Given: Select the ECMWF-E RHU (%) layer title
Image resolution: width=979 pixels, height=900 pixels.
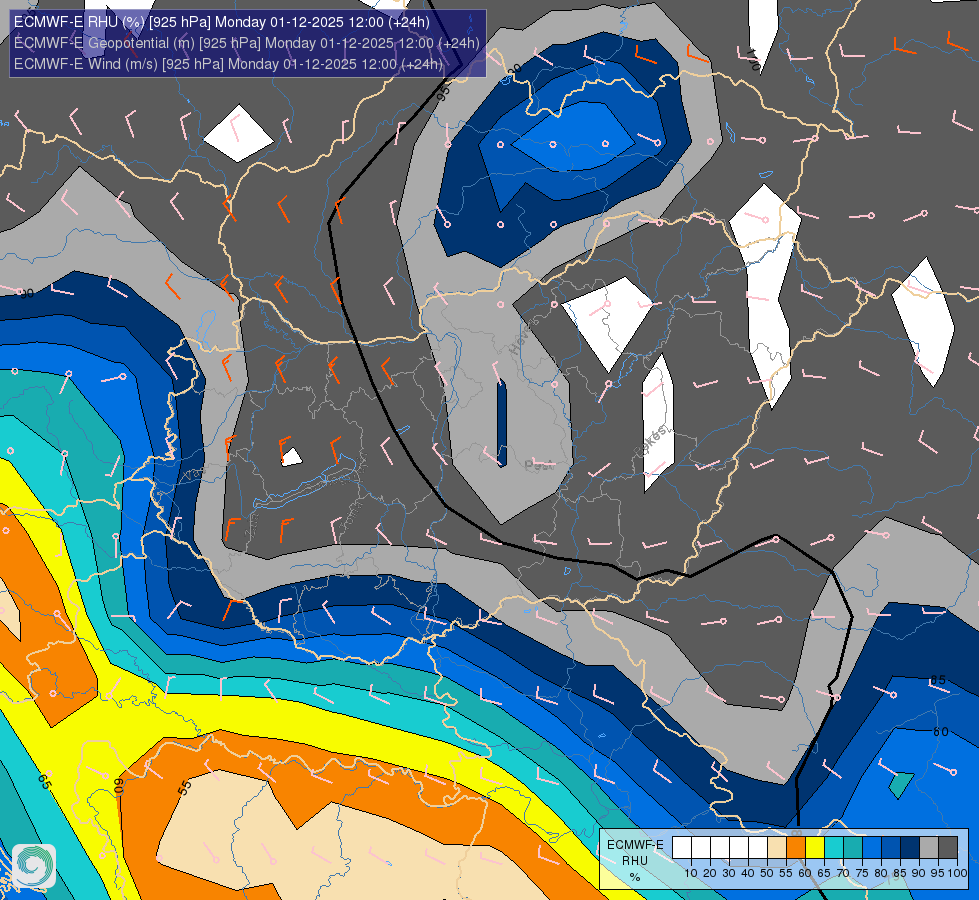Looking at the screenshot, I should (x=222, y=22).
